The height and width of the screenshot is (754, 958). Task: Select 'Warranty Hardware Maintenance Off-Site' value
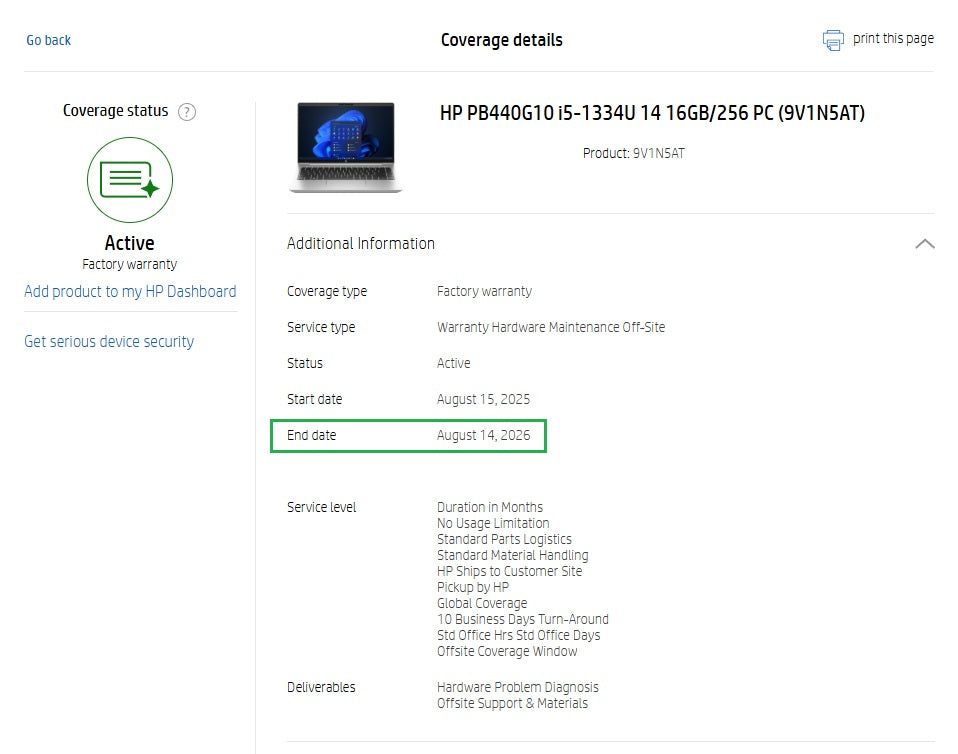point(550,327)
